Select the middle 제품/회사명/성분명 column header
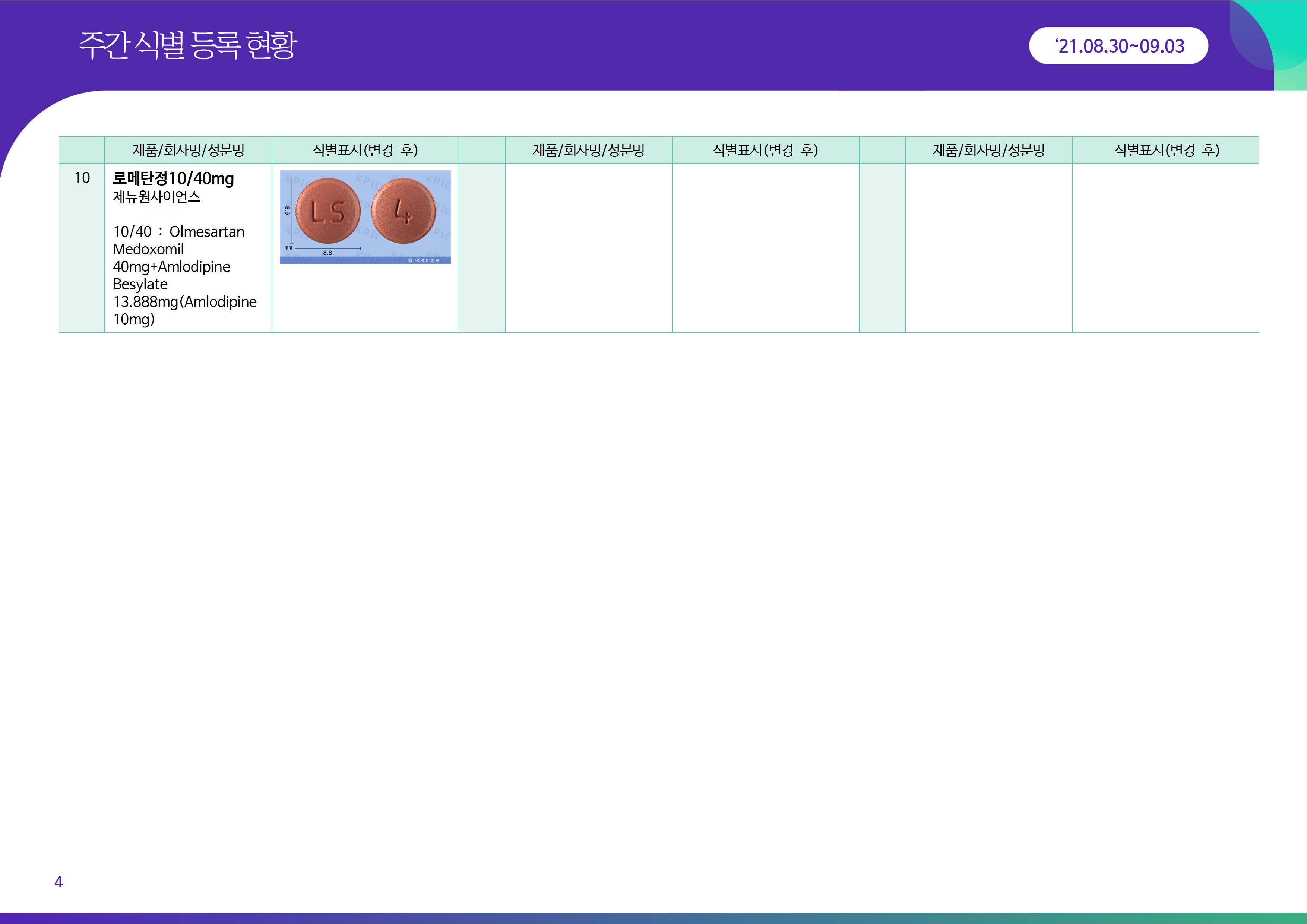 [x=588, y=150]
